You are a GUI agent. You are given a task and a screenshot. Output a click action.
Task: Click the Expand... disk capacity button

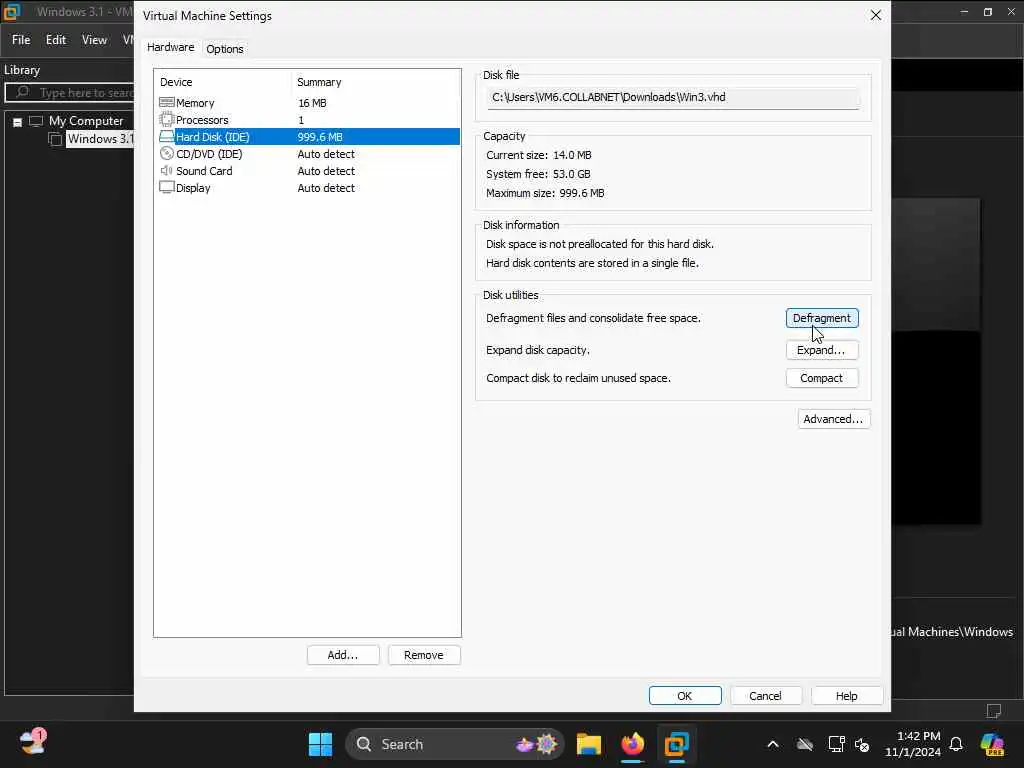tap(822, 350)
